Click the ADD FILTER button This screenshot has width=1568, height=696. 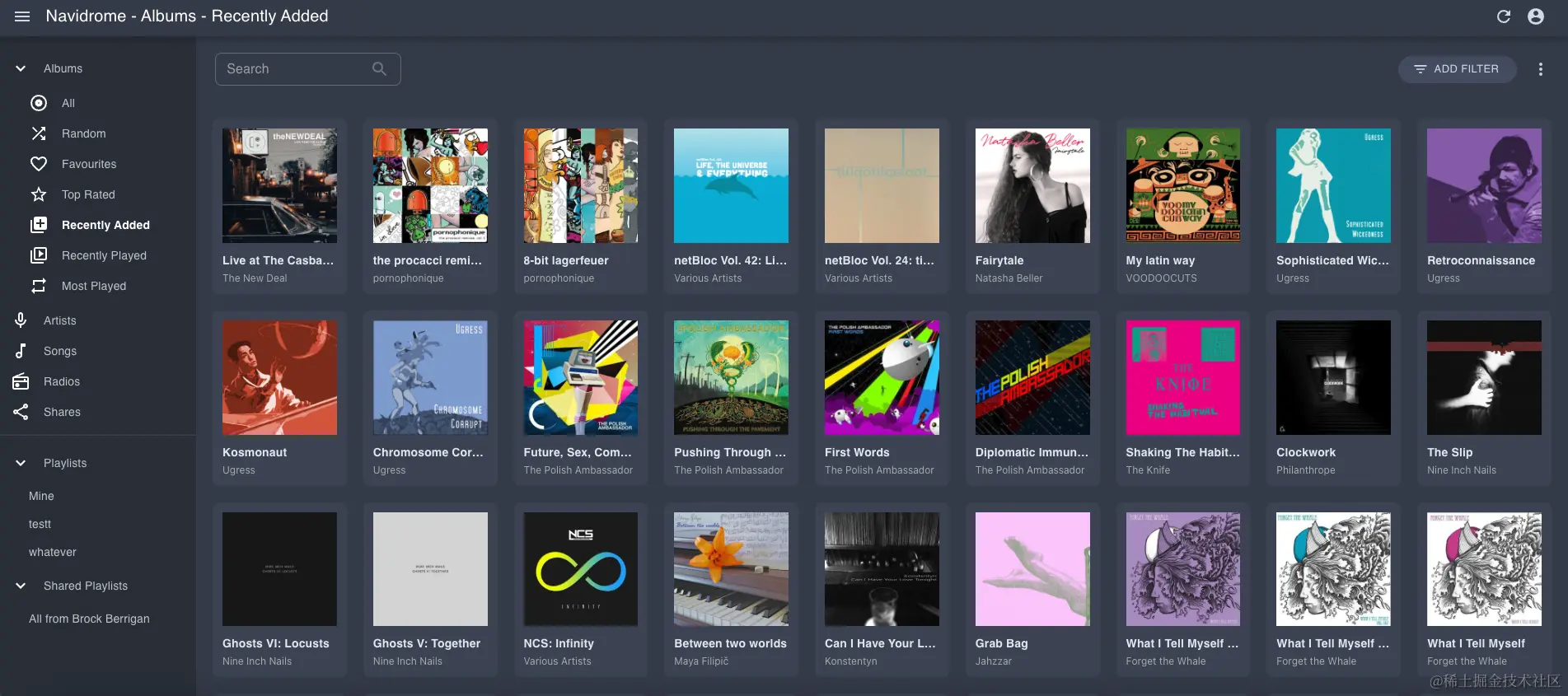(1457, 69)
